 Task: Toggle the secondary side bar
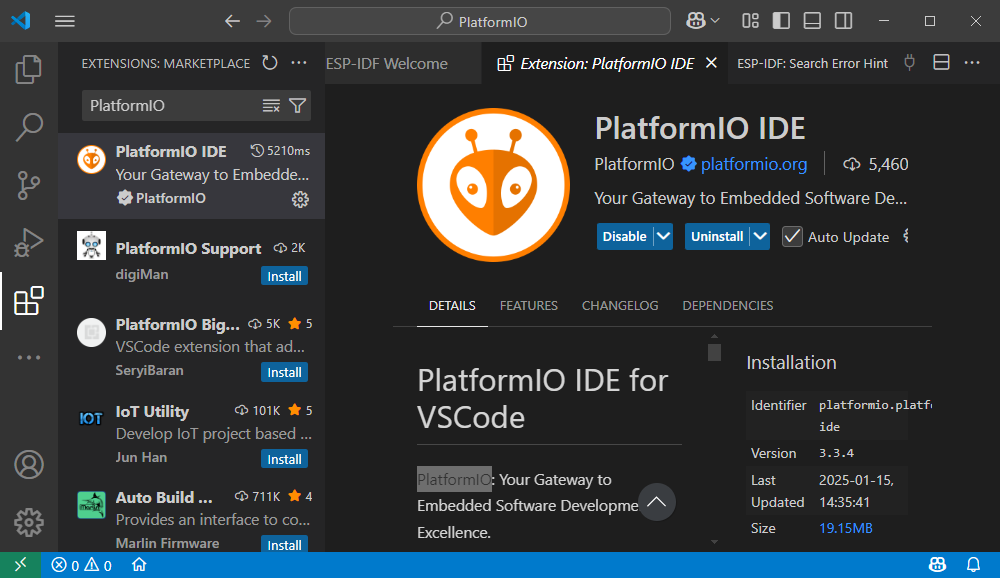click(843, 21)
